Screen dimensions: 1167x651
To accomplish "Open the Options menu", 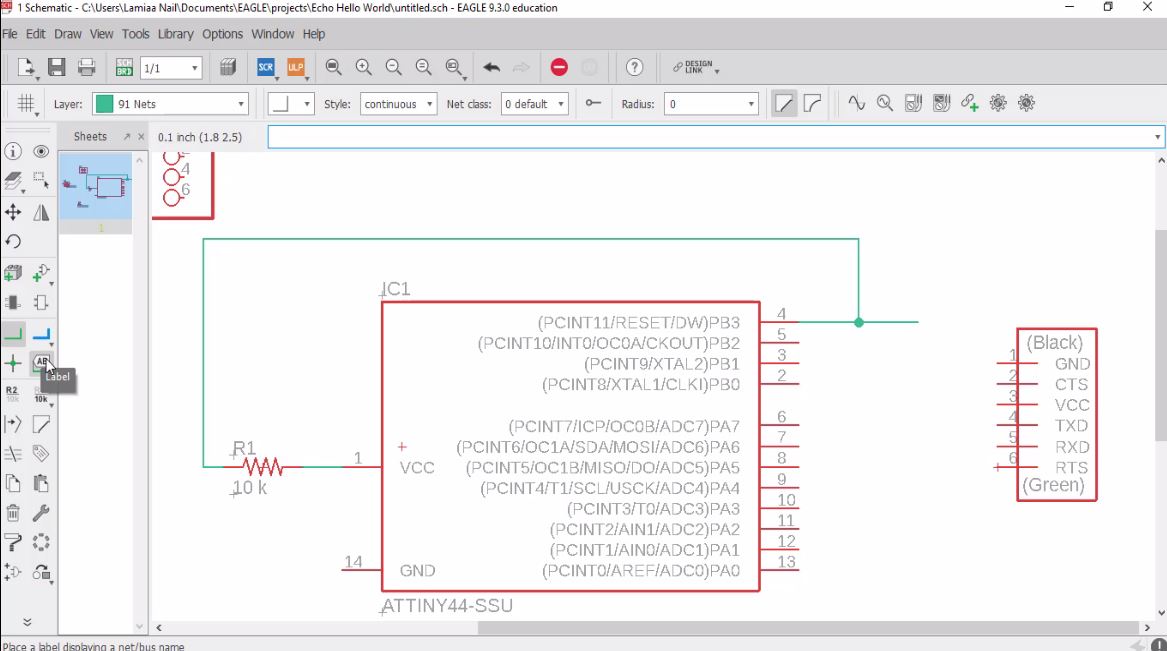I will pyautogui.click(x=223, y=34).
